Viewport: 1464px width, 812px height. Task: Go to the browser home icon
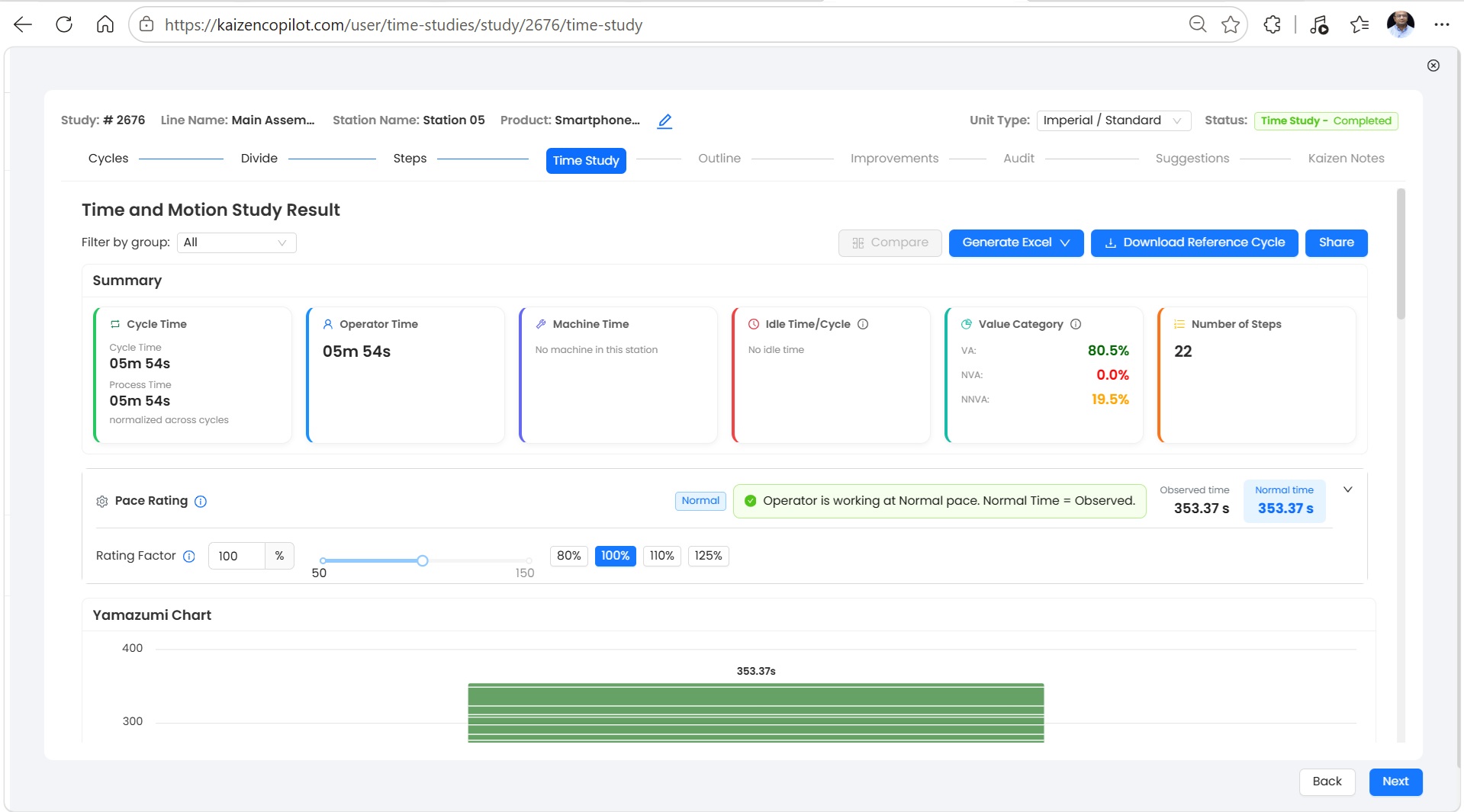(x=105, y=24)
